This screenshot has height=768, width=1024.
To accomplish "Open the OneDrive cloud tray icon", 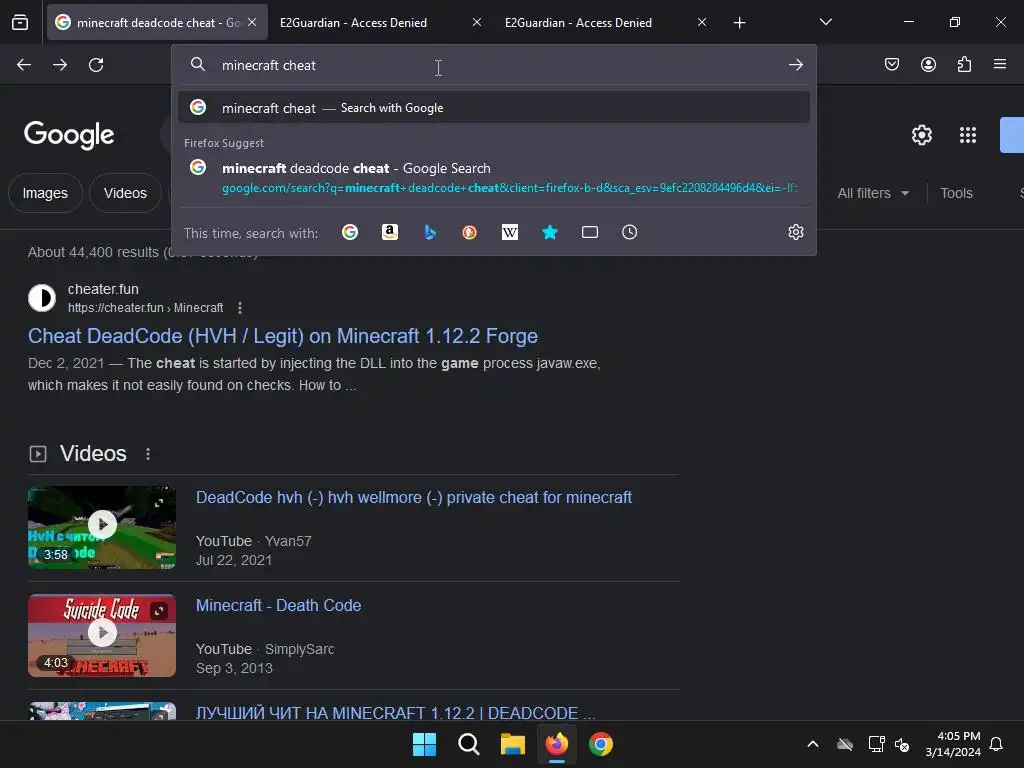I will point(845,744).
